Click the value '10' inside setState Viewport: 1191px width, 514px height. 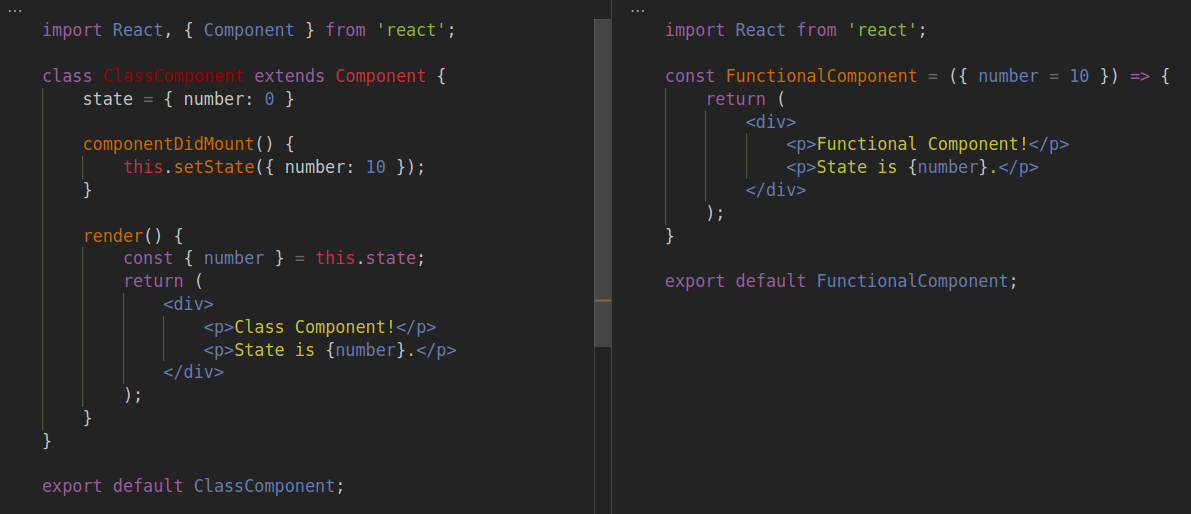(376, 167)
